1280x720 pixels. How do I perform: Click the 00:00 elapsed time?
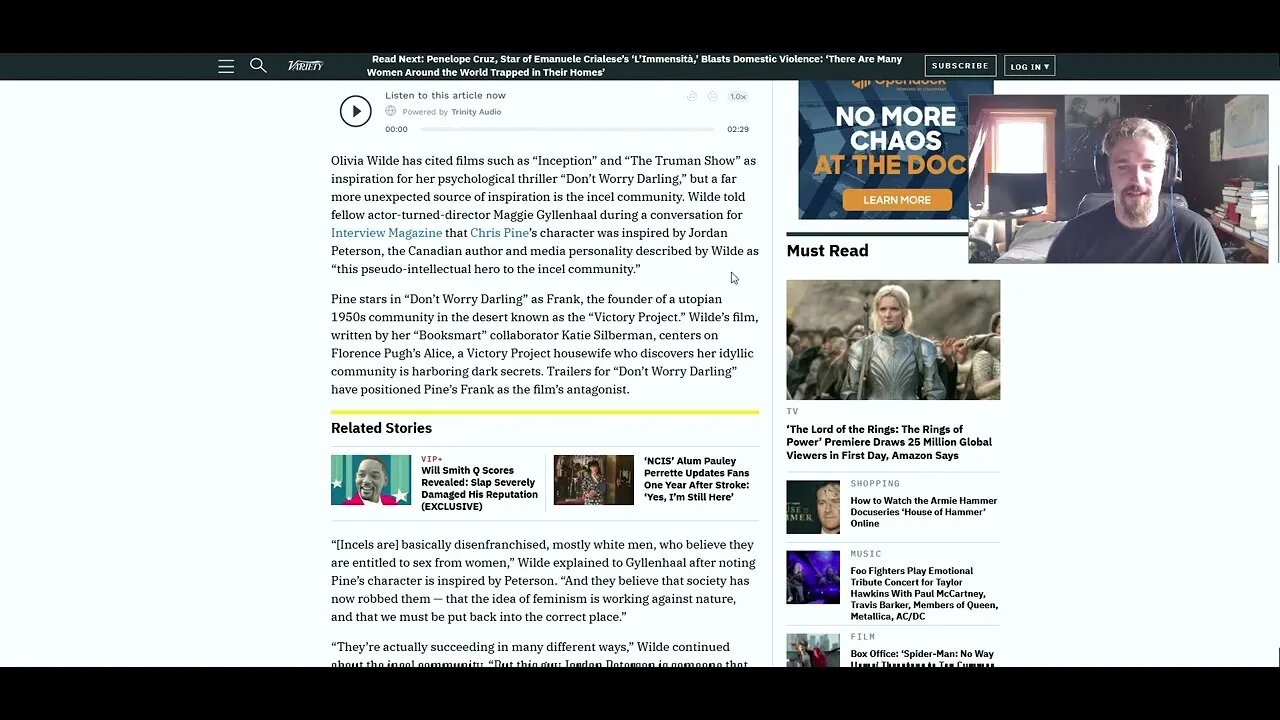tap(396, 129)
